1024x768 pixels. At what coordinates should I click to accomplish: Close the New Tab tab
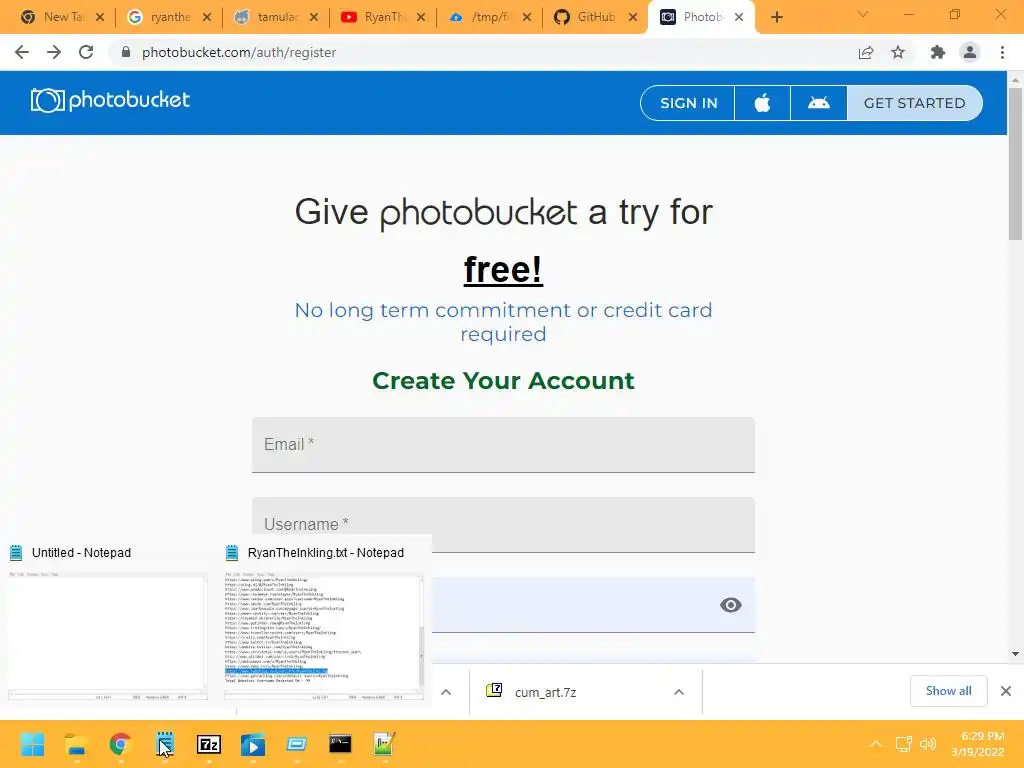100,17
